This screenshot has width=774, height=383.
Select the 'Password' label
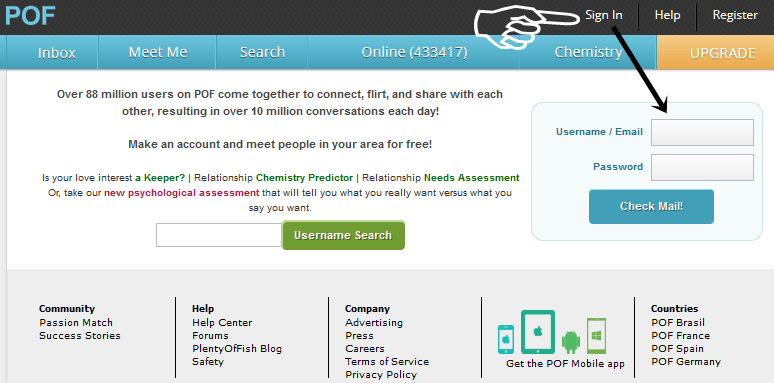pos(618,167)
